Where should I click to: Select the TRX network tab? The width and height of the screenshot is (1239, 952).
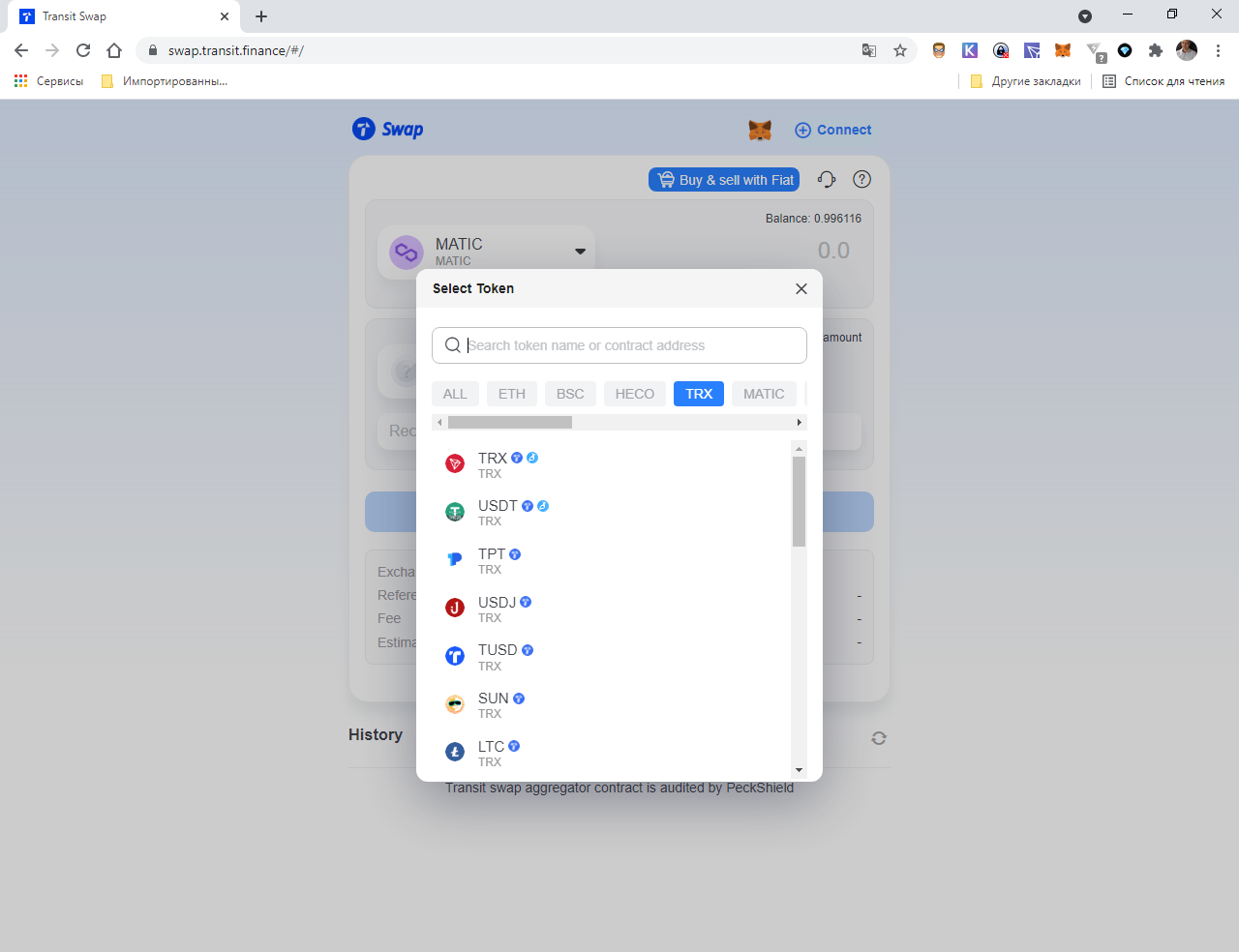point(699,394)
